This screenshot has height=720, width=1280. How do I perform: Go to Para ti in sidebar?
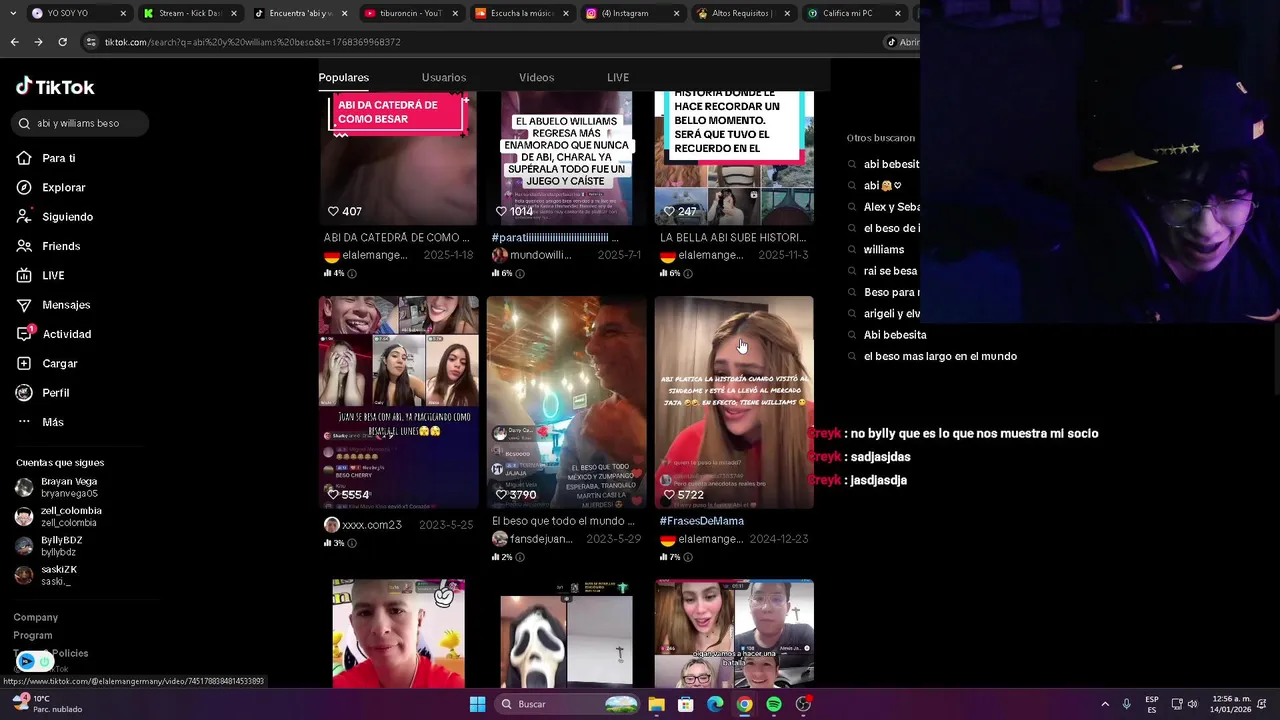(58, 158)
